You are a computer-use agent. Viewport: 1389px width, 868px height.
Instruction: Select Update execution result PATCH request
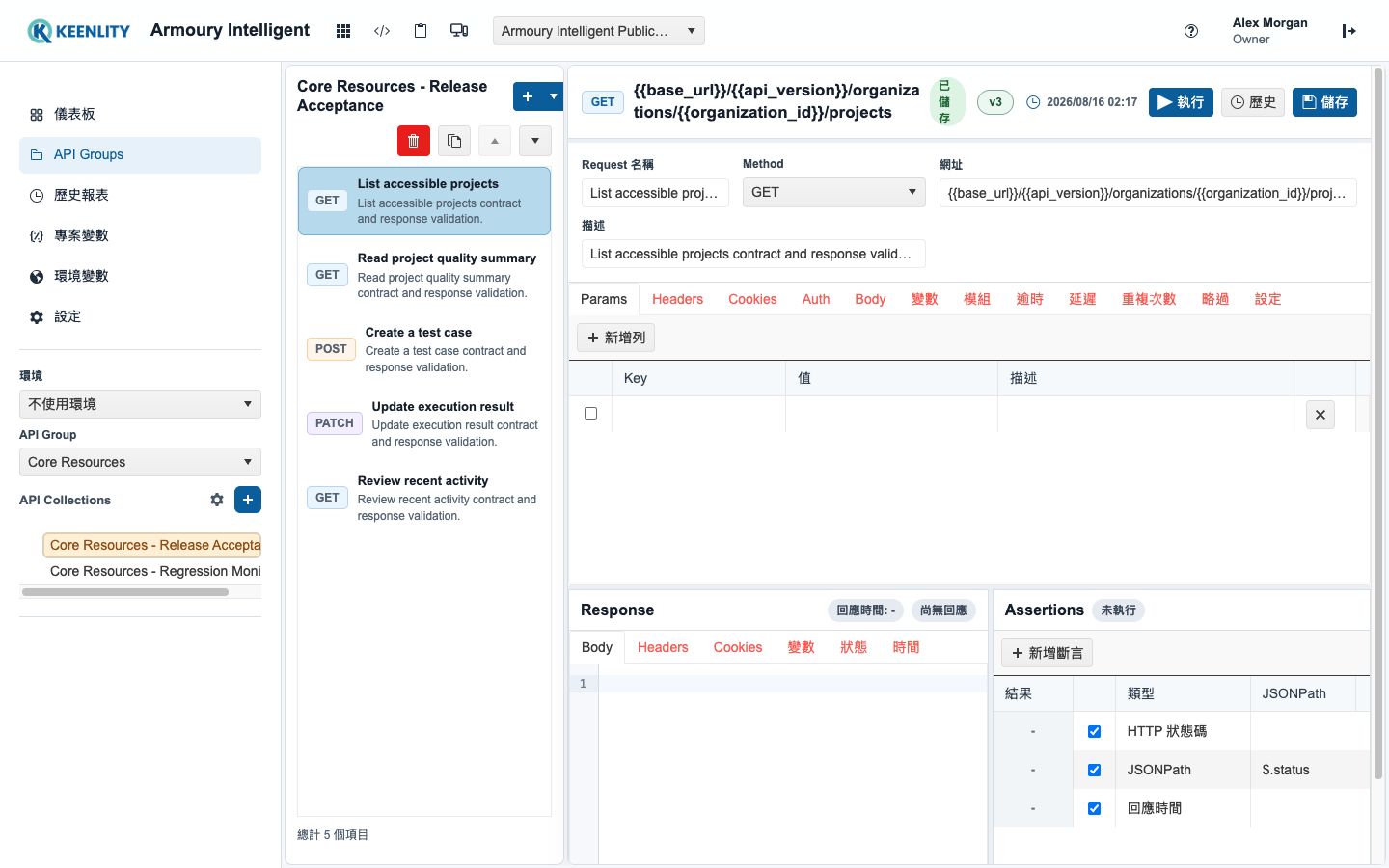(x=424, y=423)
